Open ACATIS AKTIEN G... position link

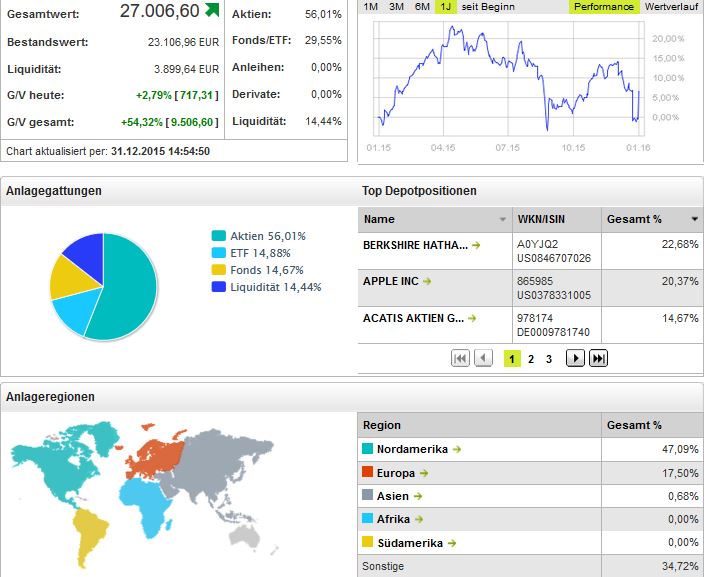[x=413, y=318]
